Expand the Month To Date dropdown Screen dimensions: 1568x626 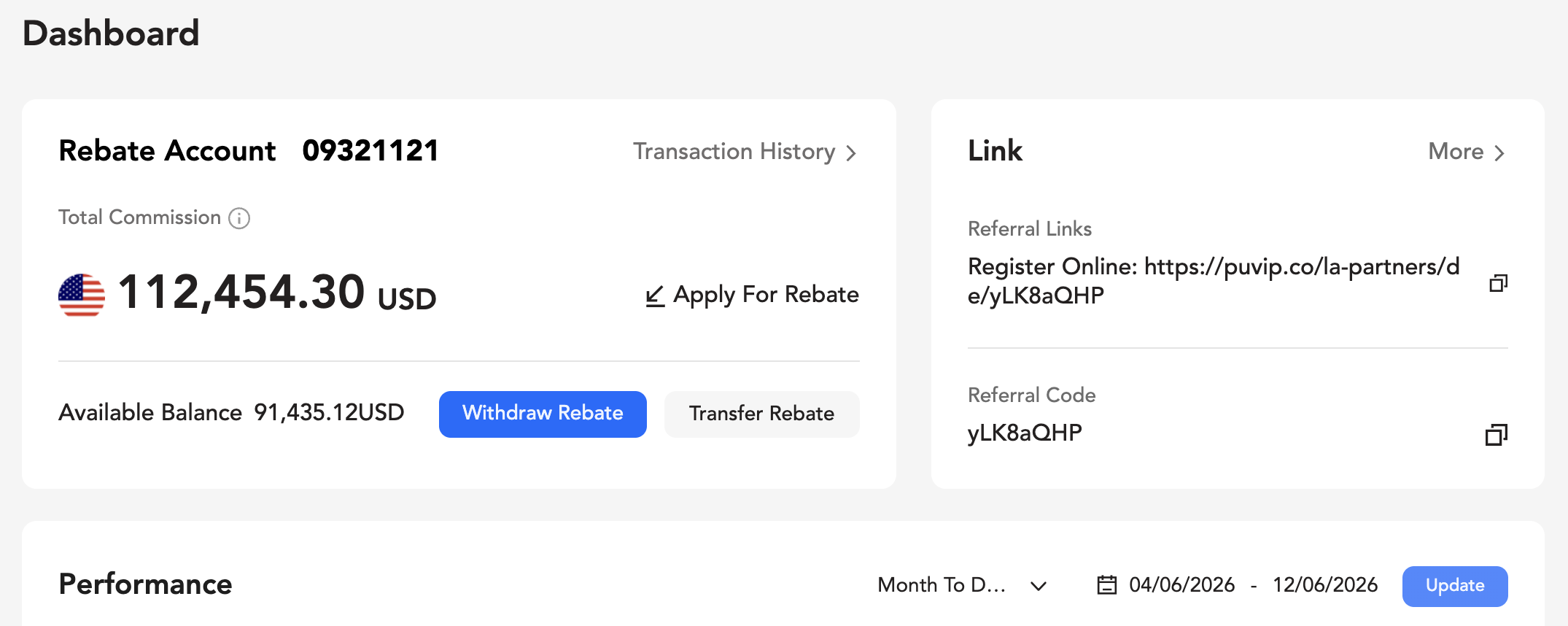coord(963,585)
